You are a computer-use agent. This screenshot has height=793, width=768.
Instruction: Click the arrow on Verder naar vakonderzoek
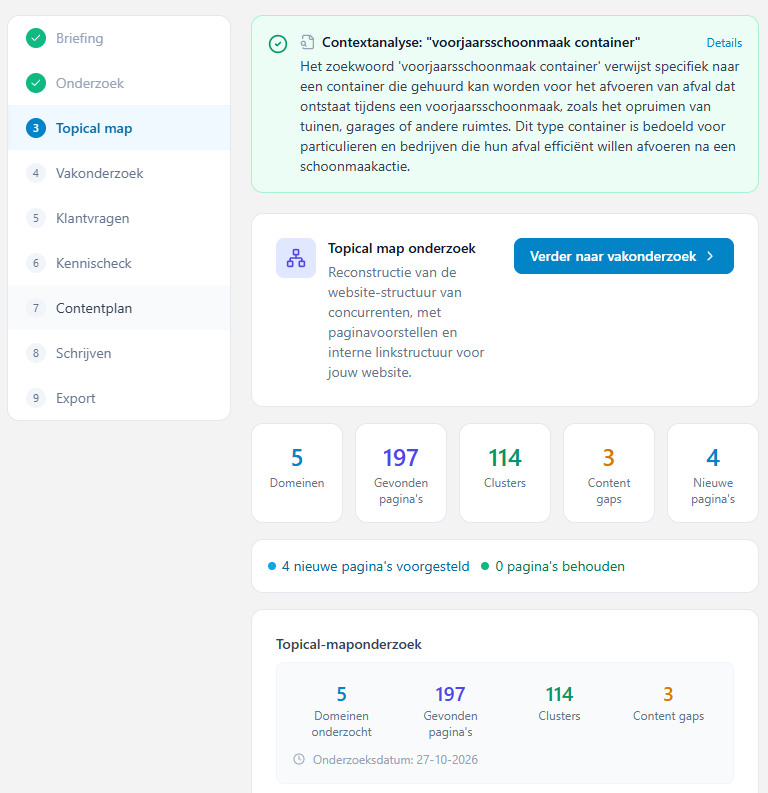[710, 256]
